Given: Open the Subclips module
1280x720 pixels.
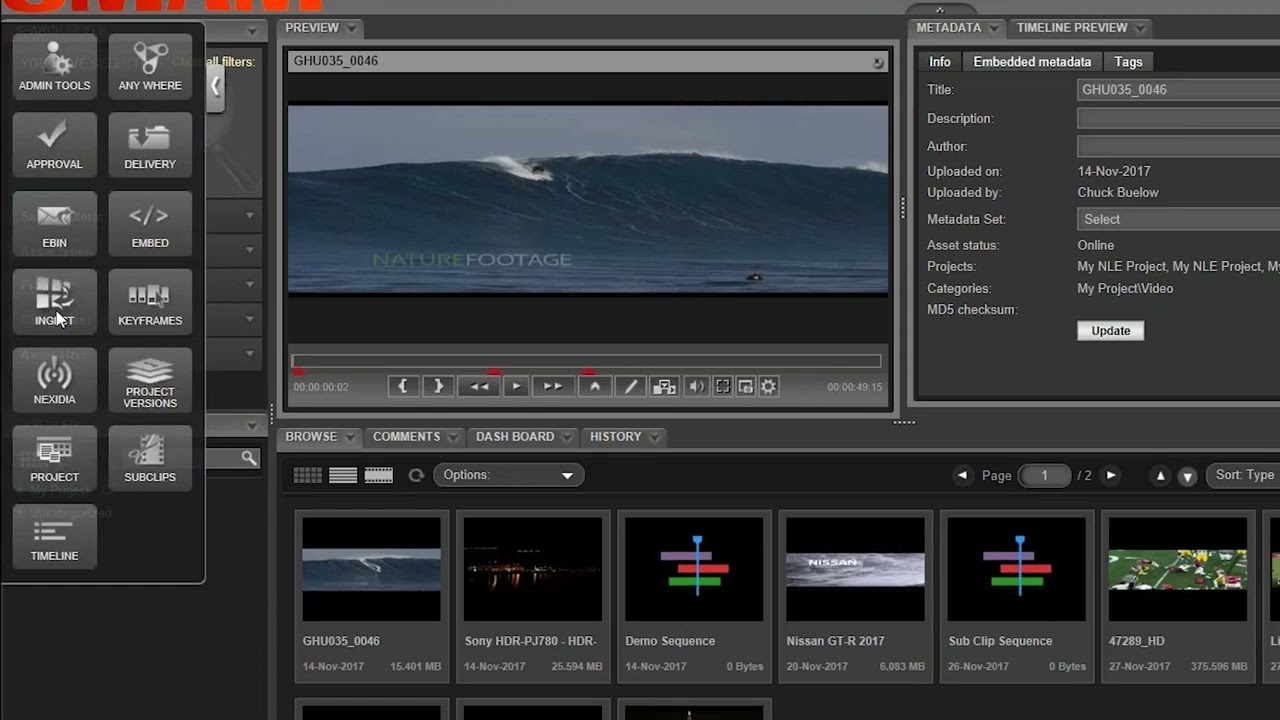Looking at the screenshot, I should coord(150,458).
